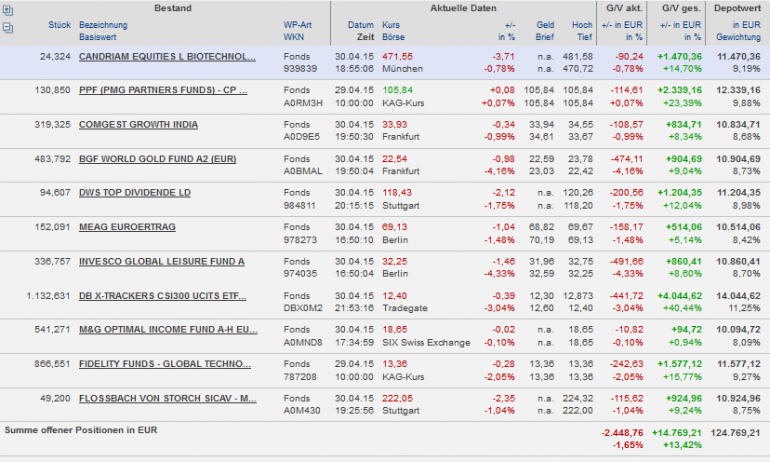
Task: Open BGF WORLD GOLD FUND A2 (EUR) link
Action: click(x=158, y=159)
